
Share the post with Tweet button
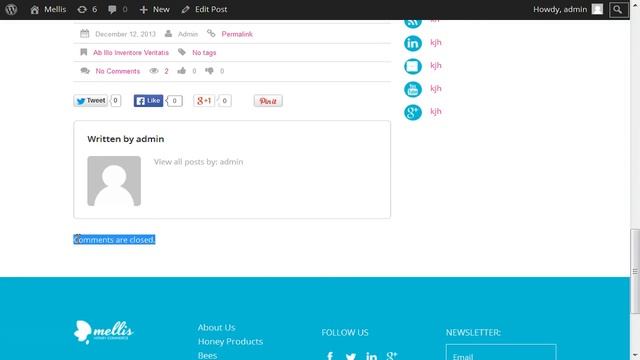click(91, 100)
